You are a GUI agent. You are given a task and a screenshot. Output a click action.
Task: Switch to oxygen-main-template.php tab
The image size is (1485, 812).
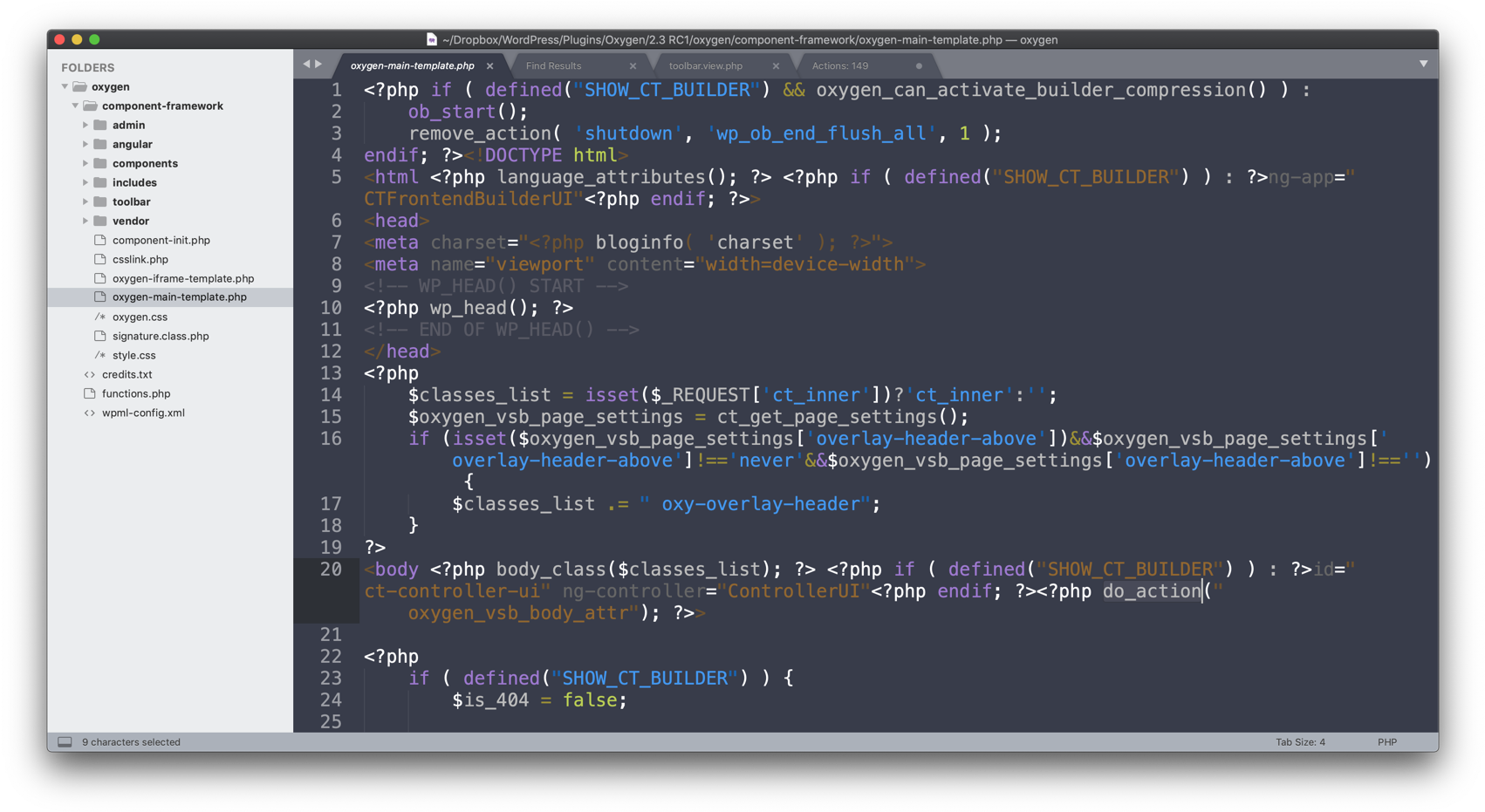pos(413,66)
